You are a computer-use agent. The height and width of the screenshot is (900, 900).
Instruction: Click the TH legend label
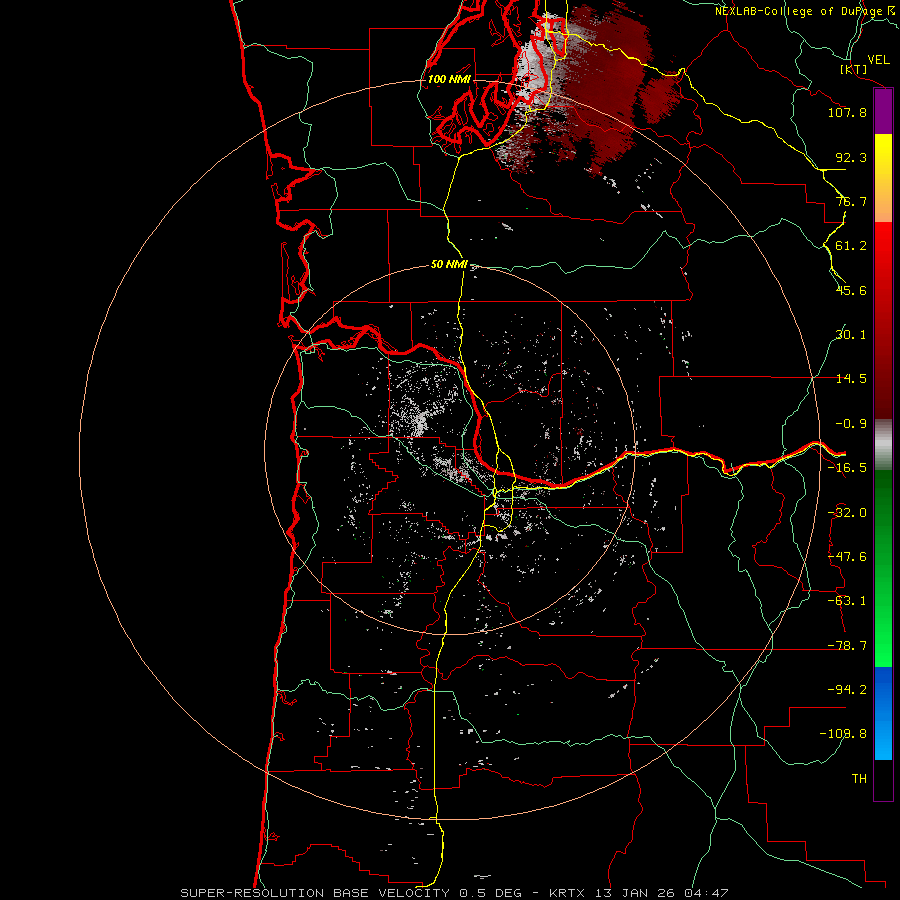tap(859, 779)
